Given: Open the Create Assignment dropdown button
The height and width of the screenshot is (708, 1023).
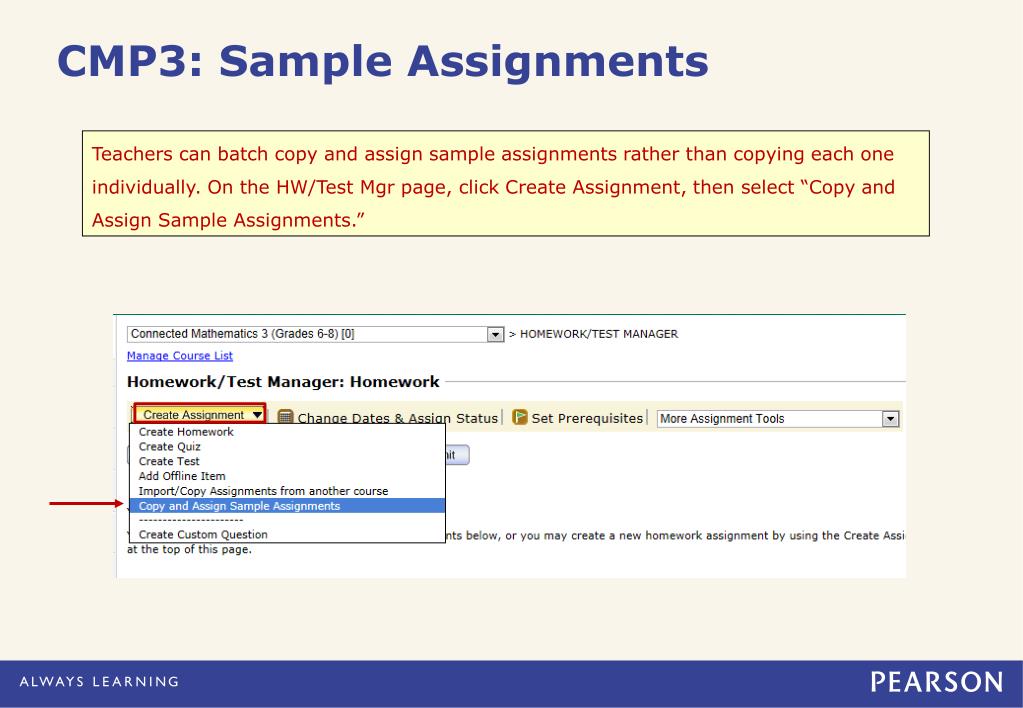Looking at the screenshot, I should pyautogui.click(x=200, y=414).
